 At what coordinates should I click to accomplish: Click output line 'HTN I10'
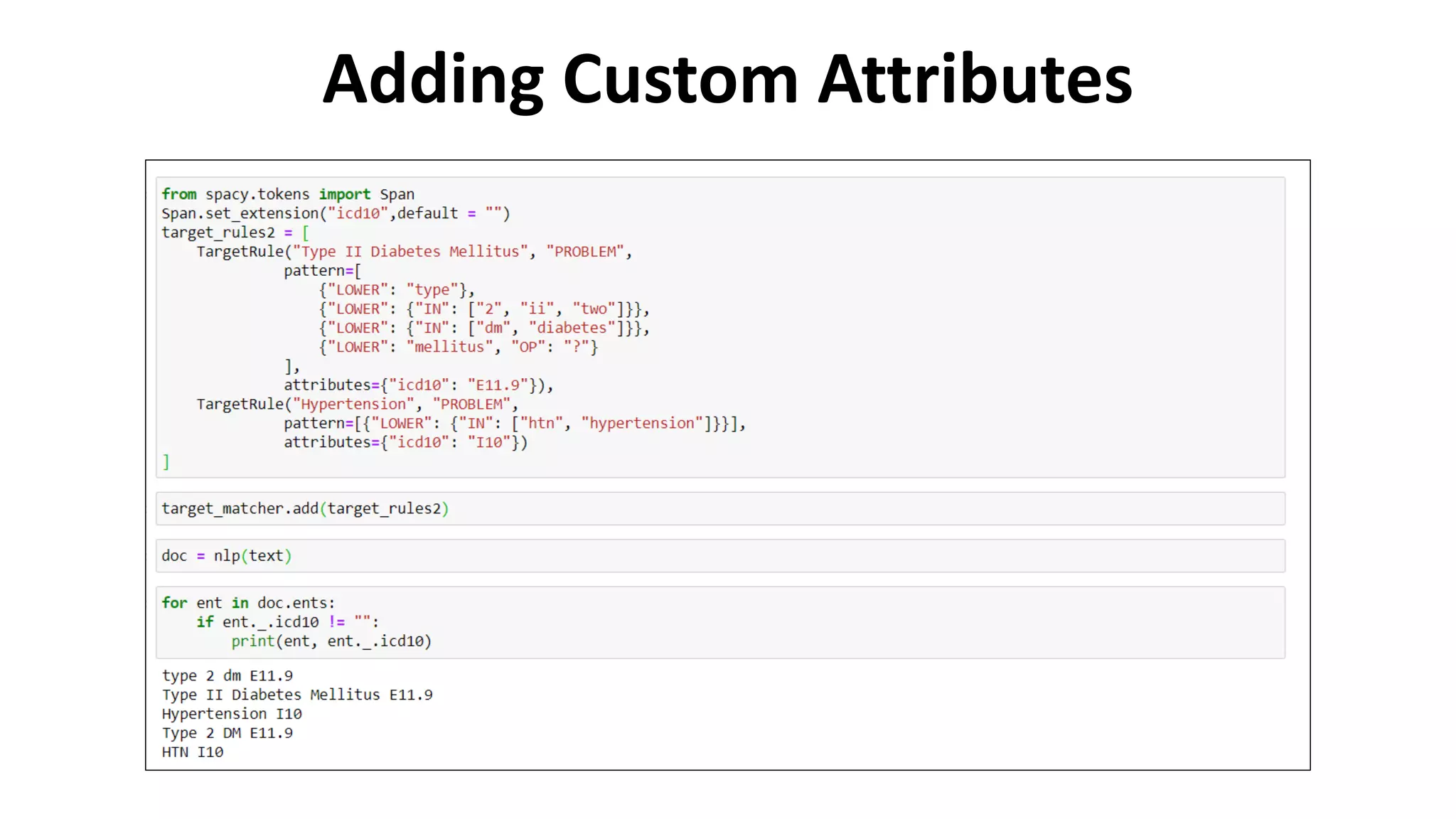pos(193,752)
